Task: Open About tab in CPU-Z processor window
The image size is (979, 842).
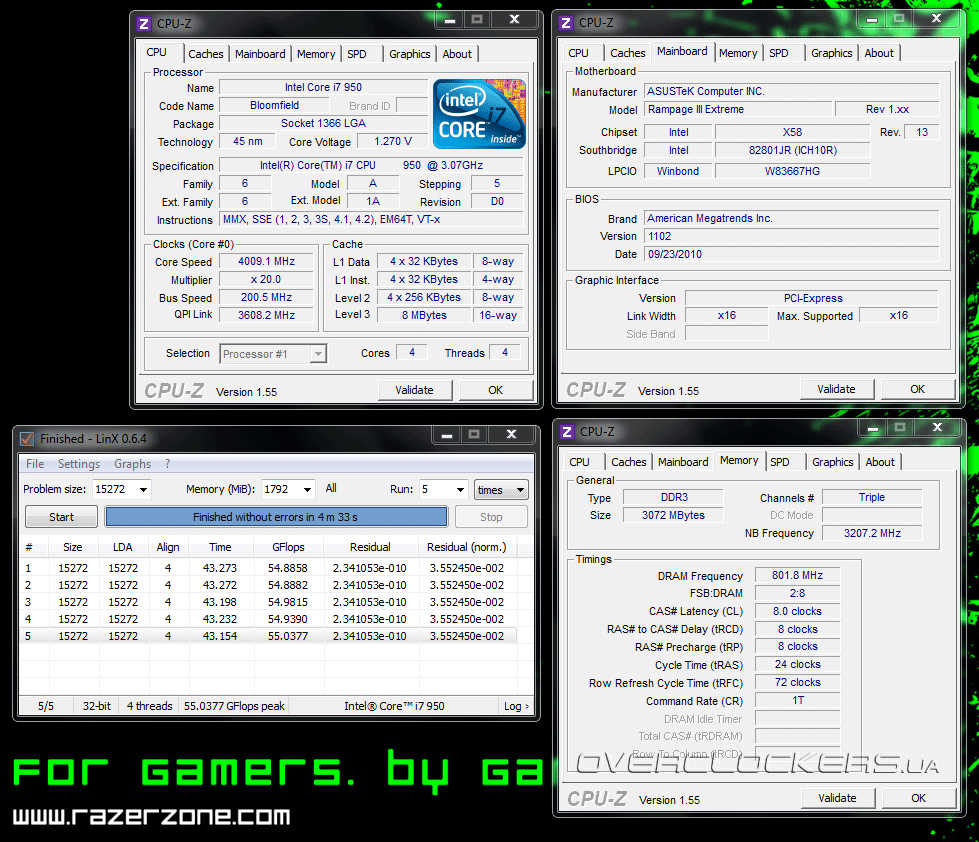Action: (x=457, y=54)
